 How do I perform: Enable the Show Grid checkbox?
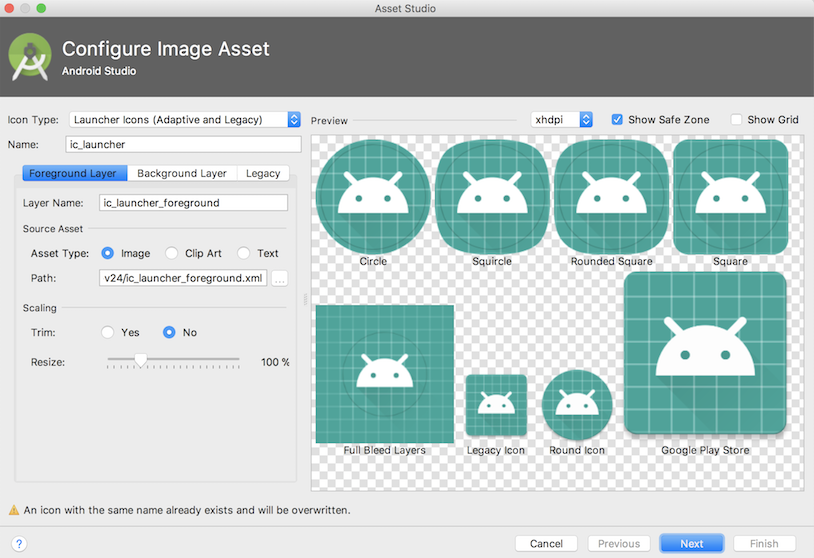point(737,119)
